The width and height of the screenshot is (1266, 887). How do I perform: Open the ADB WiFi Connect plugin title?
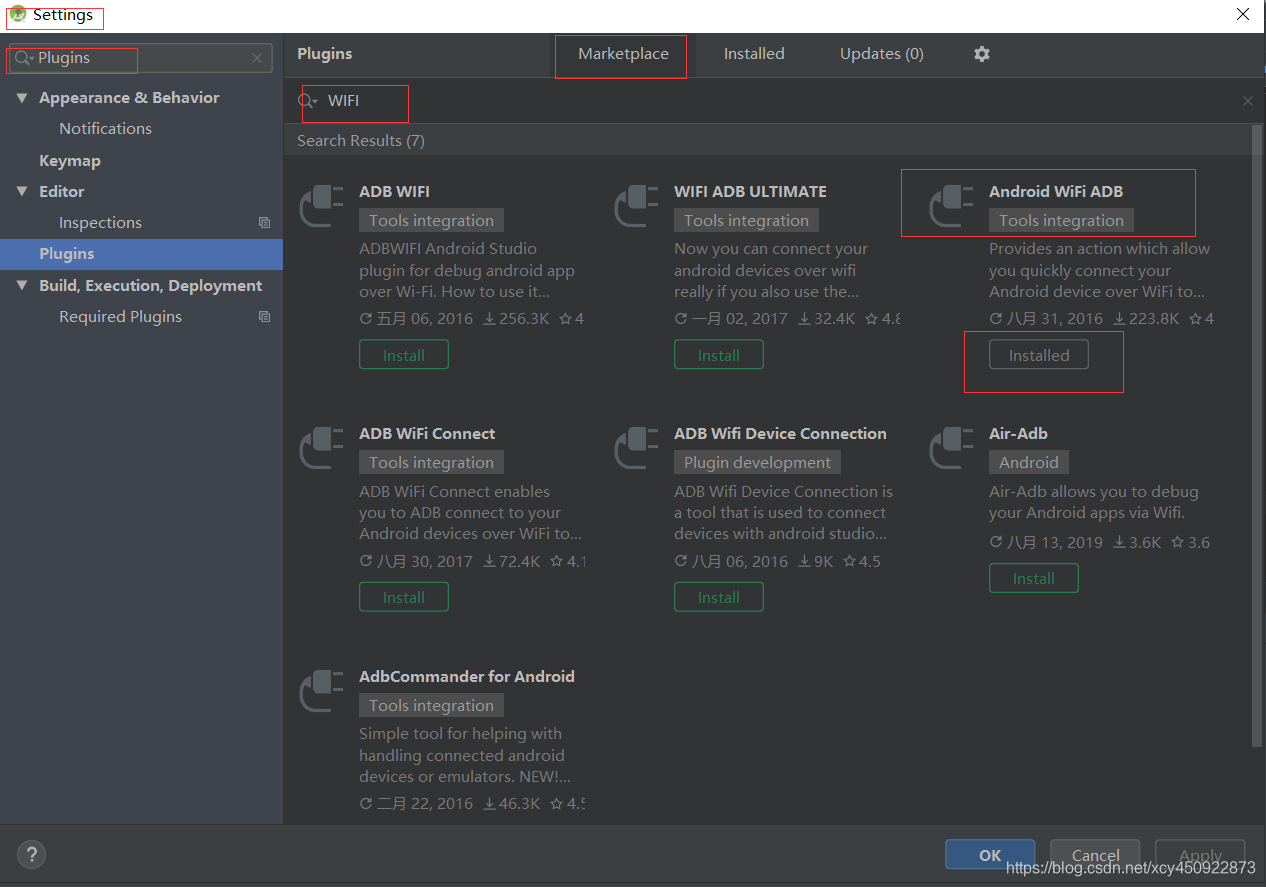point(427,434)
